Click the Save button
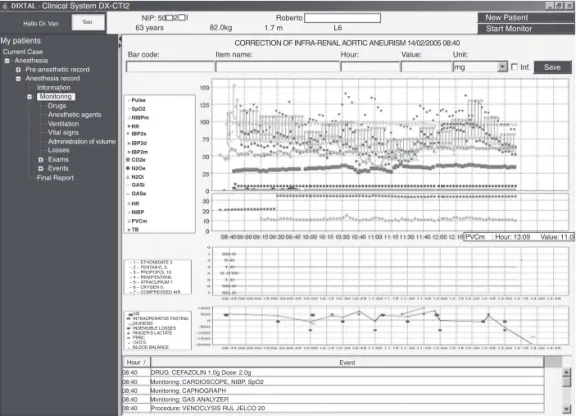Viewport: 576px width, 416px height. click(552, 67)
